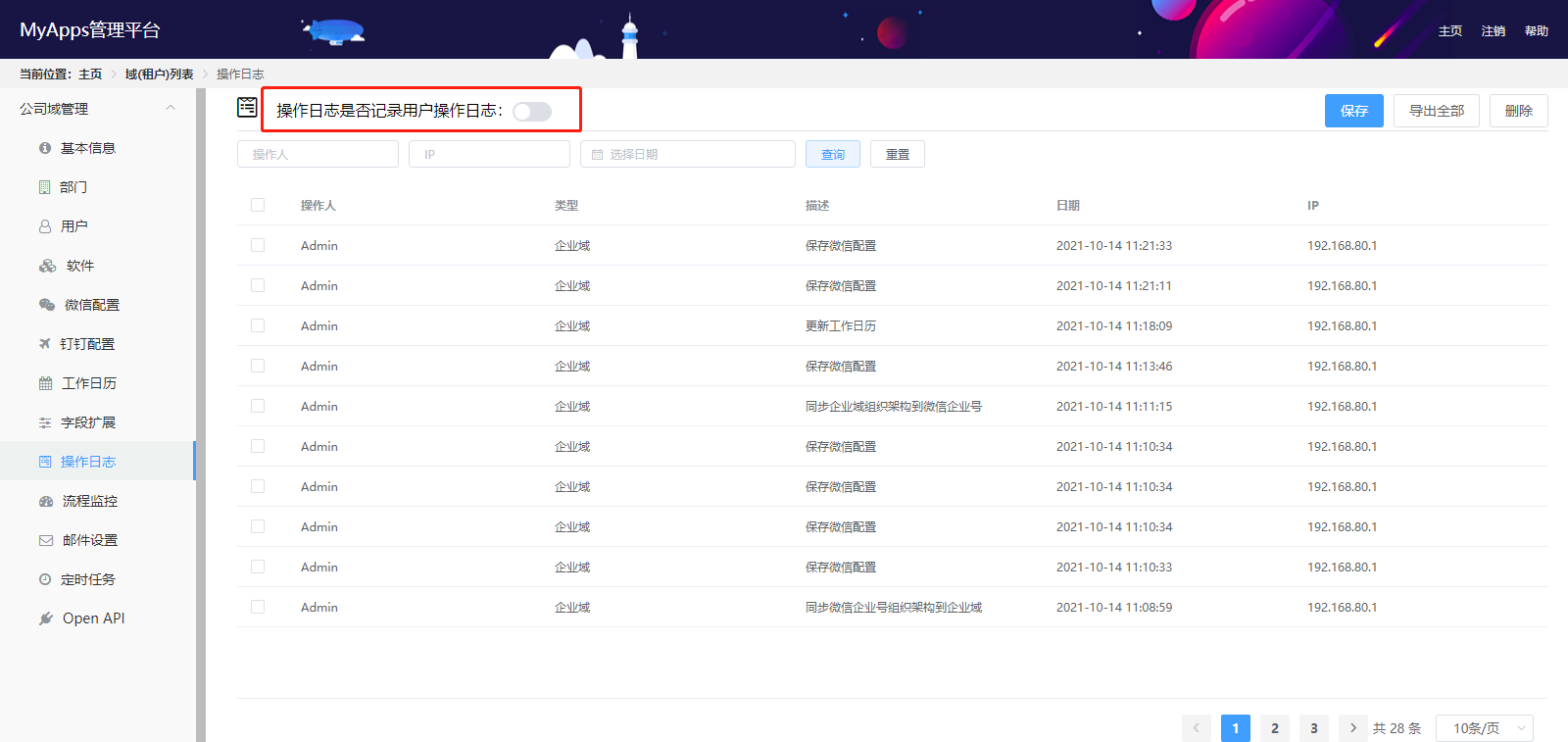This screenshot has height=742, width=1568.
Task: Click the 微信配置 WeChat icon
Action: [47, 305]
